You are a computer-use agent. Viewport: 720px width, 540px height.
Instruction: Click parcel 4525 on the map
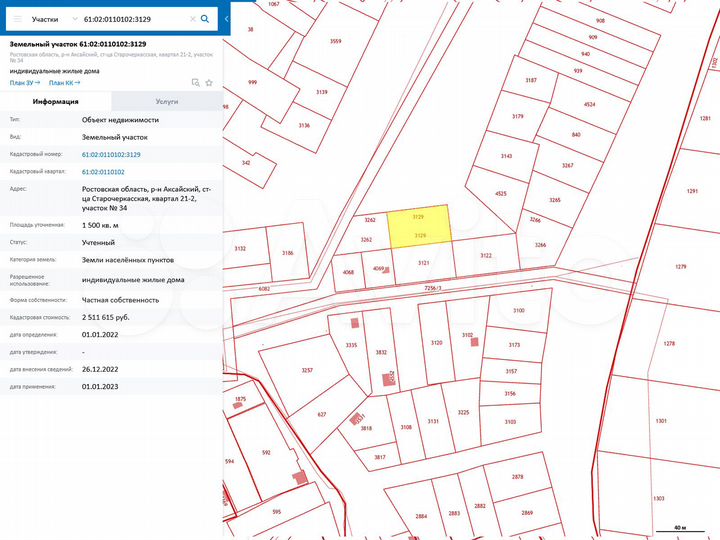tap(501, 194)
